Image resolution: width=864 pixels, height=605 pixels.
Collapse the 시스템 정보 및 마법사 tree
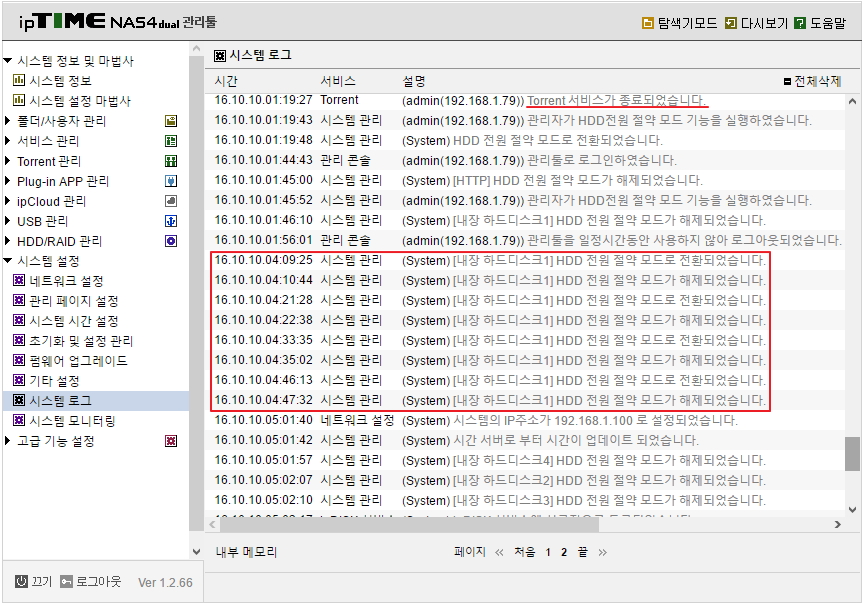(8, 61)
